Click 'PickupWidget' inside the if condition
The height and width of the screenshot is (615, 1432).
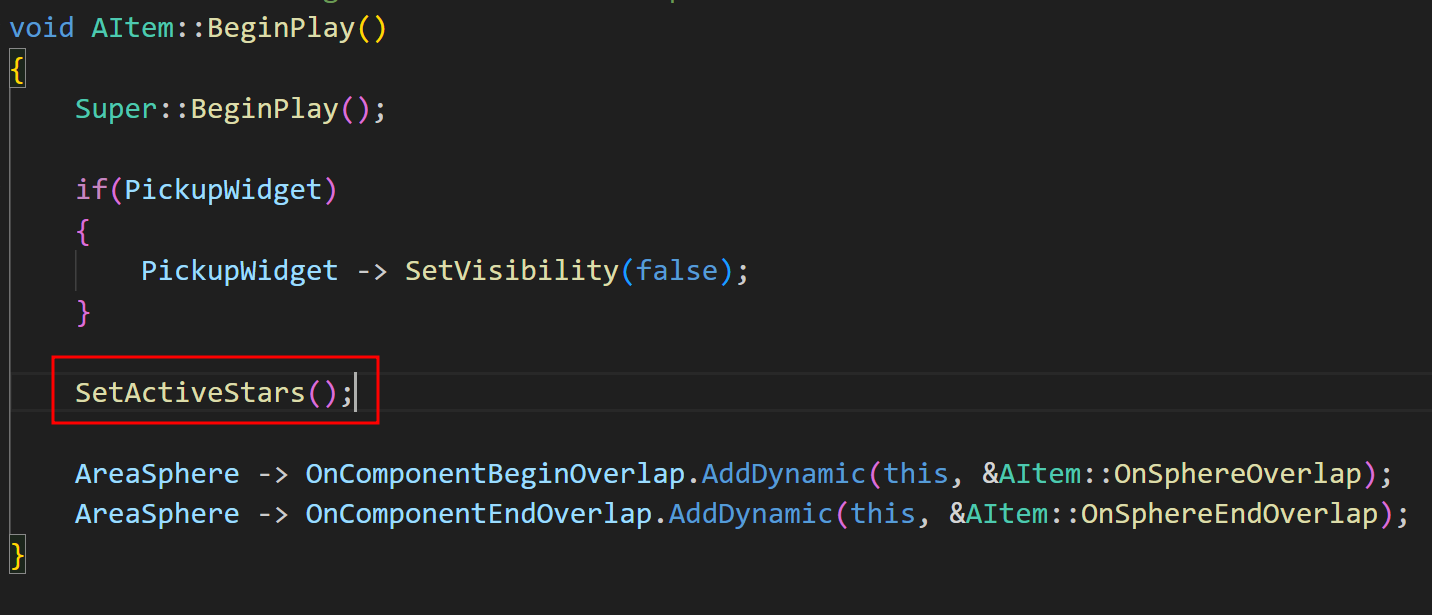tap(223, 189)
